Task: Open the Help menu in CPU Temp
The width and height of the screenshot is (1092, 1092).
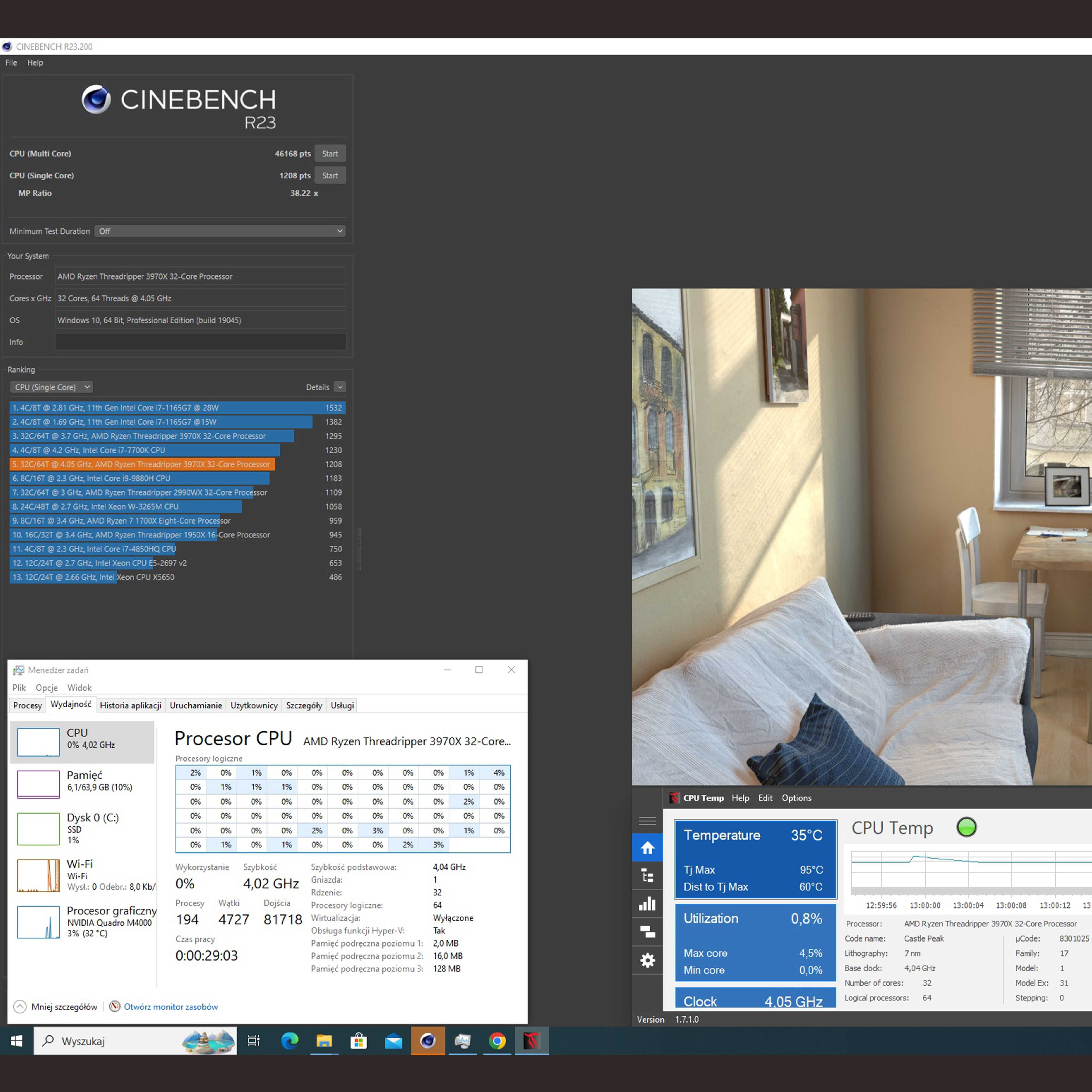Action: 740,798
